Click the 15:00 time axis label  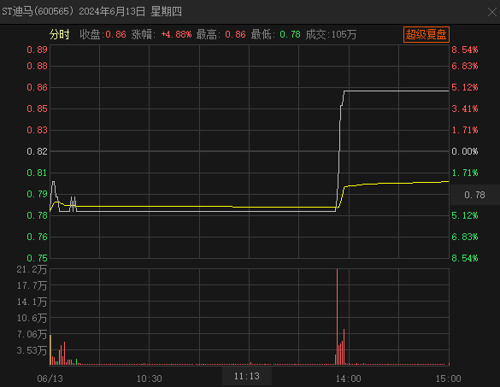pyautogui.click(x=448, y=379)
